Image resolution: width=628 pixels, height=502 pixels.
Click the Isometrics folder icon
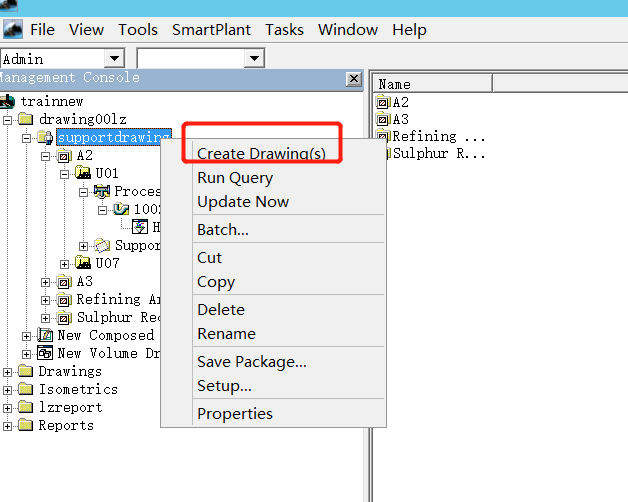26,389
